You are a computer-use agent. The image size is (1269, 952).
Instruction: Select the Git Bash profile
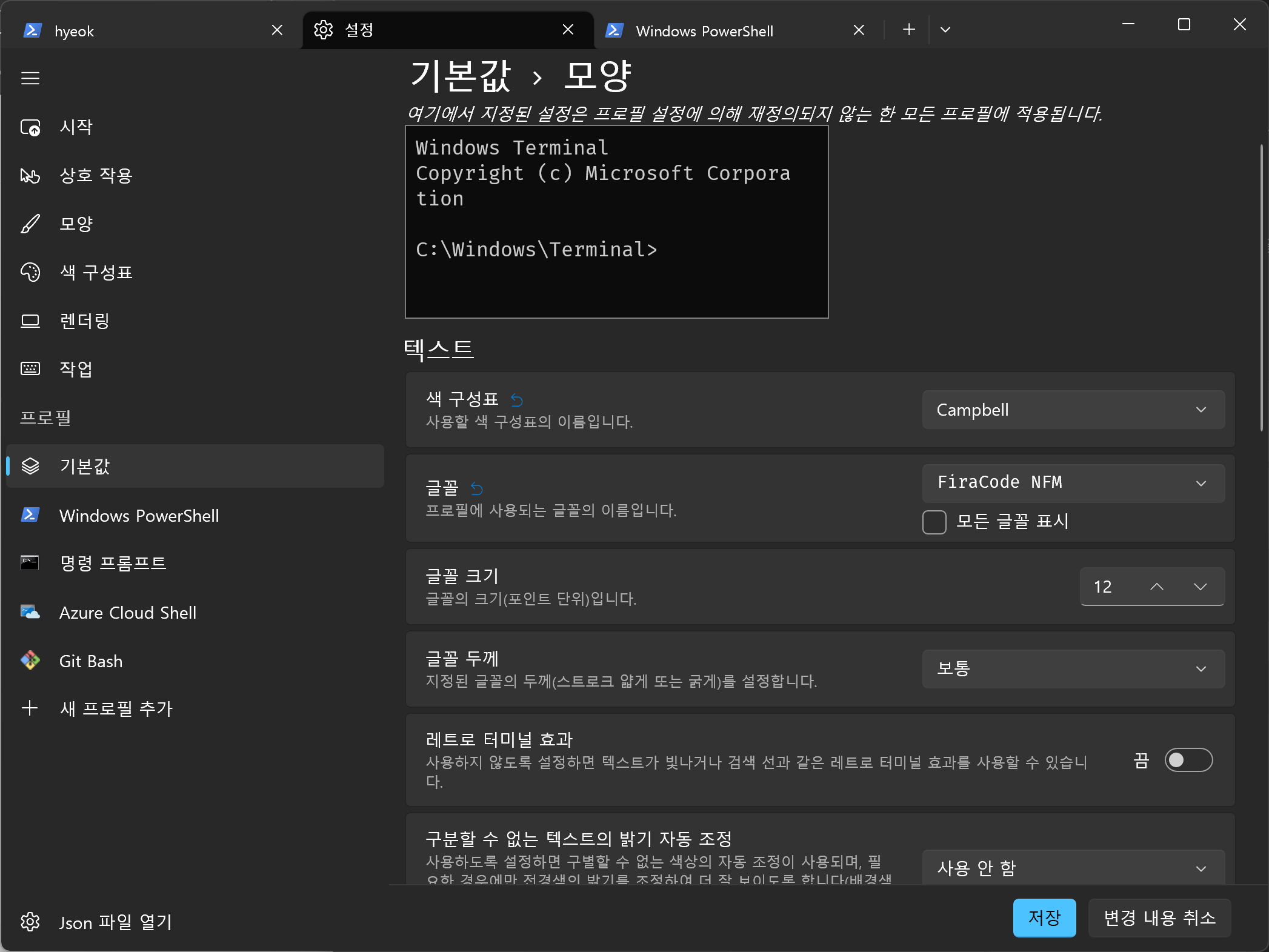[x=91, y=661]
